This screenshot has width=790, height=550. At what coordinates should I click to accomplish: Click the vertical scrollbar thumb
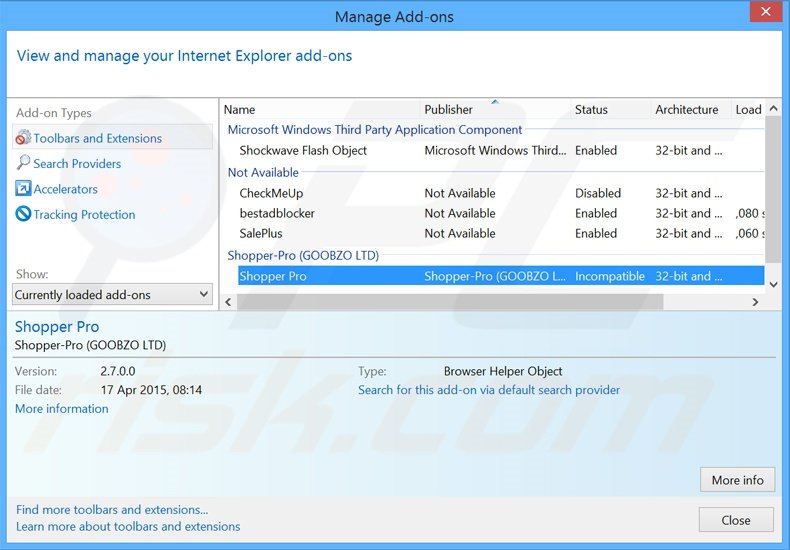pos(773,189)
